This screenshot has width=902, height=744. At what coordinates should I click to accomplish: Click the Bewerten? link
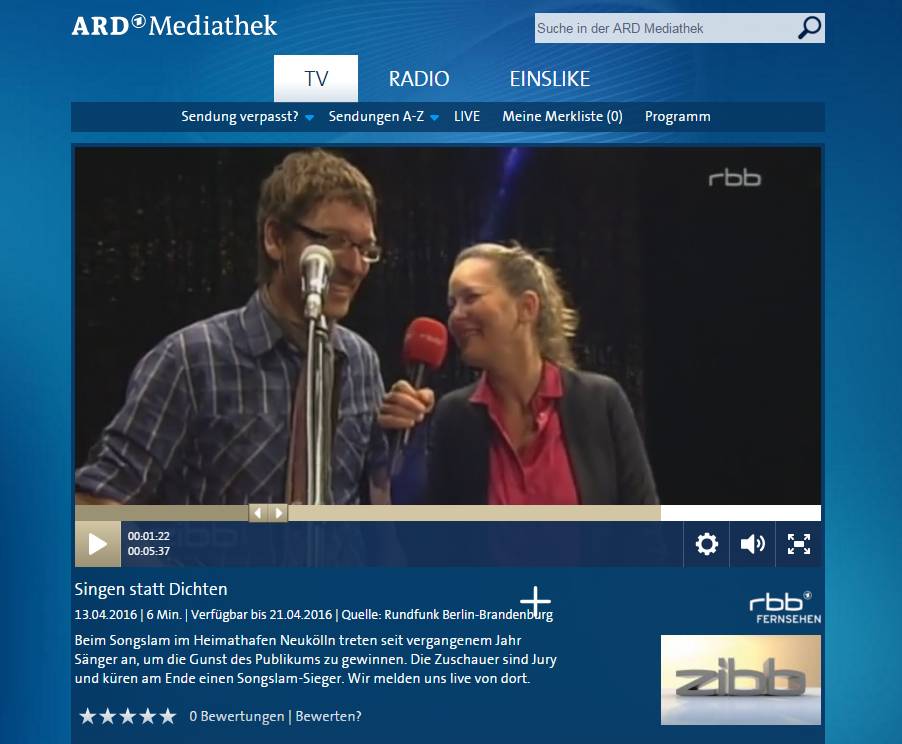pos(328,716)
